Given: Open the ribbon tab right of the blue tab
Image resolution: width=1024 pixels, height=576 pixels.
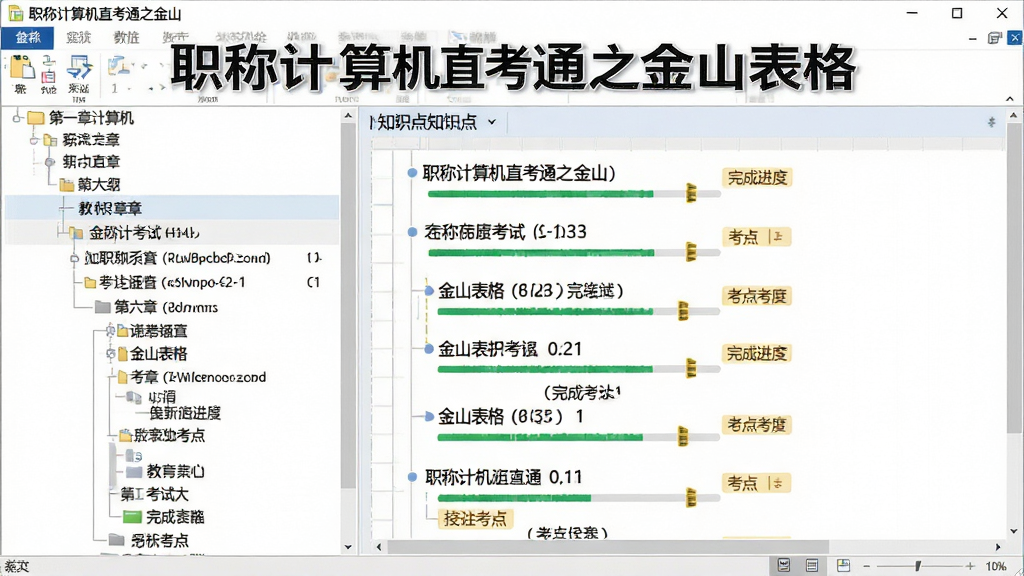Looking at the screenshot, I should click(78, 38).
